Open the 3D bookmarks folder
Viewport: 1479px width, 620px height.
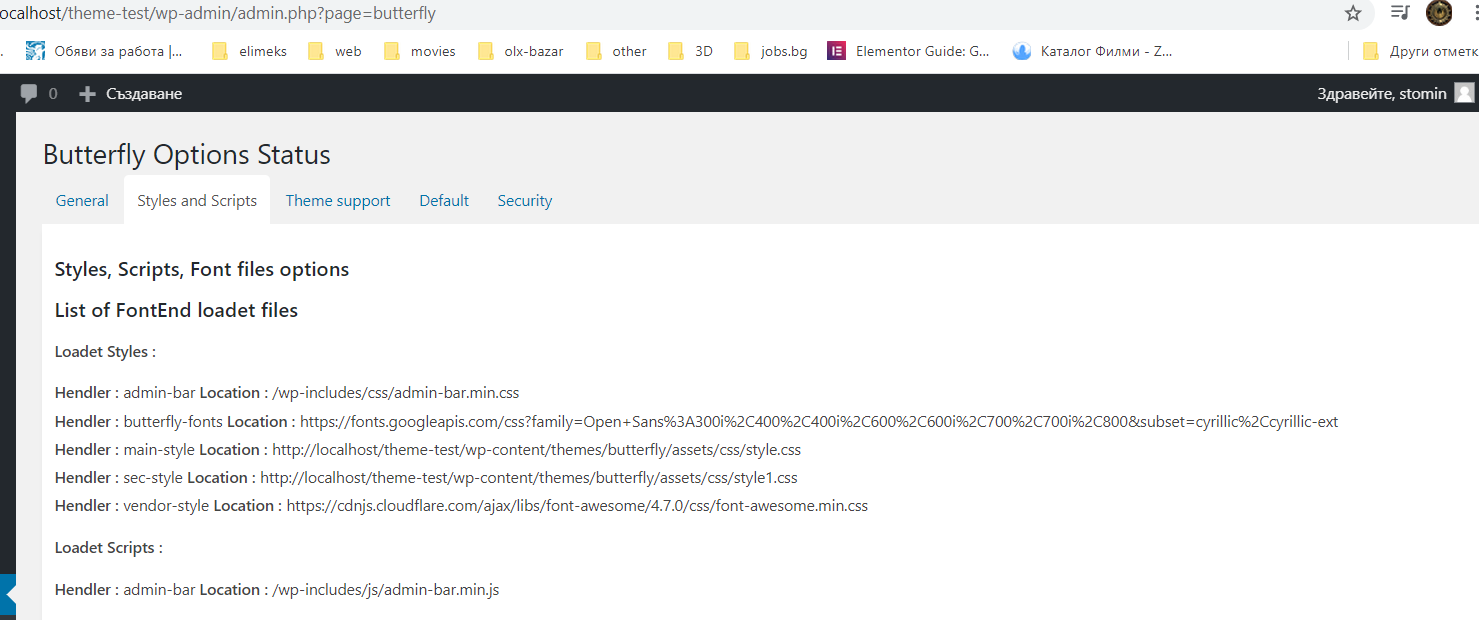(x=690, y=51)
